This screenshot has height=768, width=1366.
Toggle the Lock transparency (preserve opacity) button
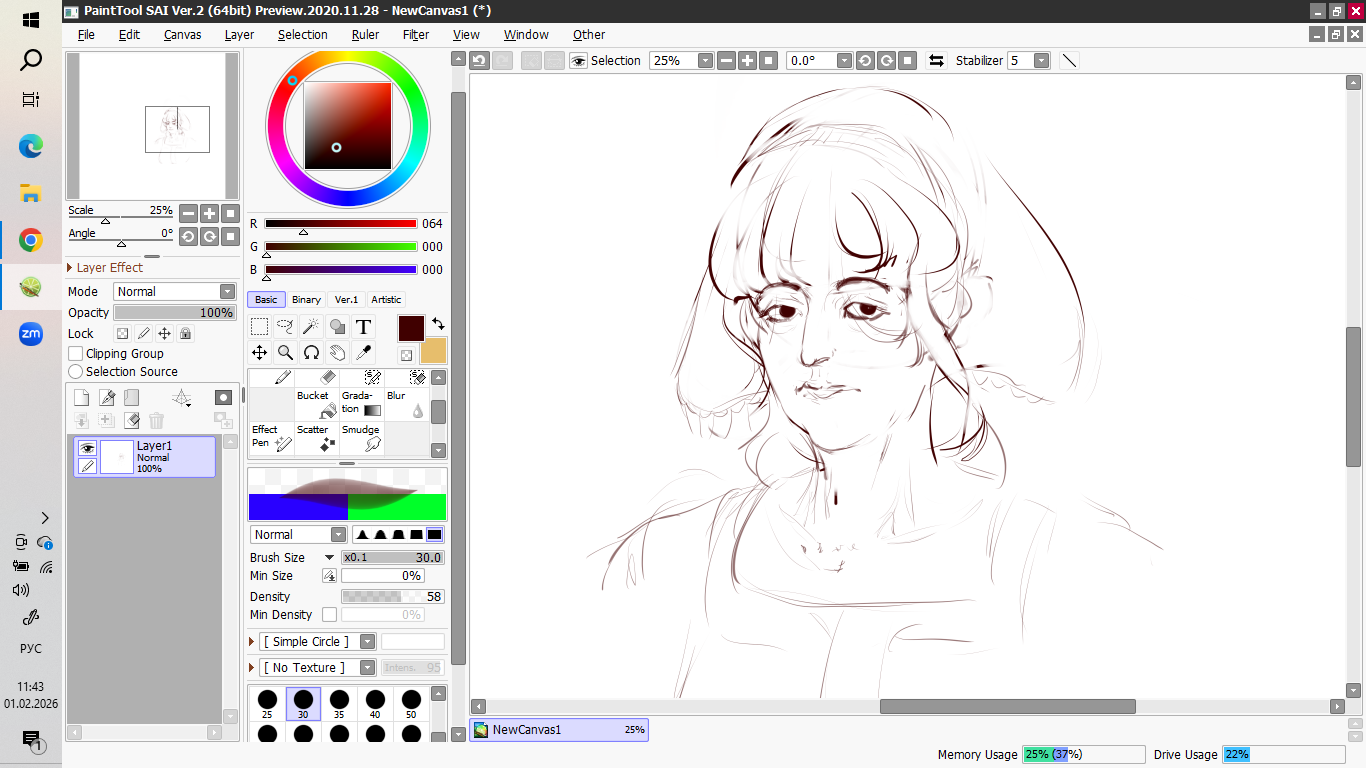click(x=123, y=334)
